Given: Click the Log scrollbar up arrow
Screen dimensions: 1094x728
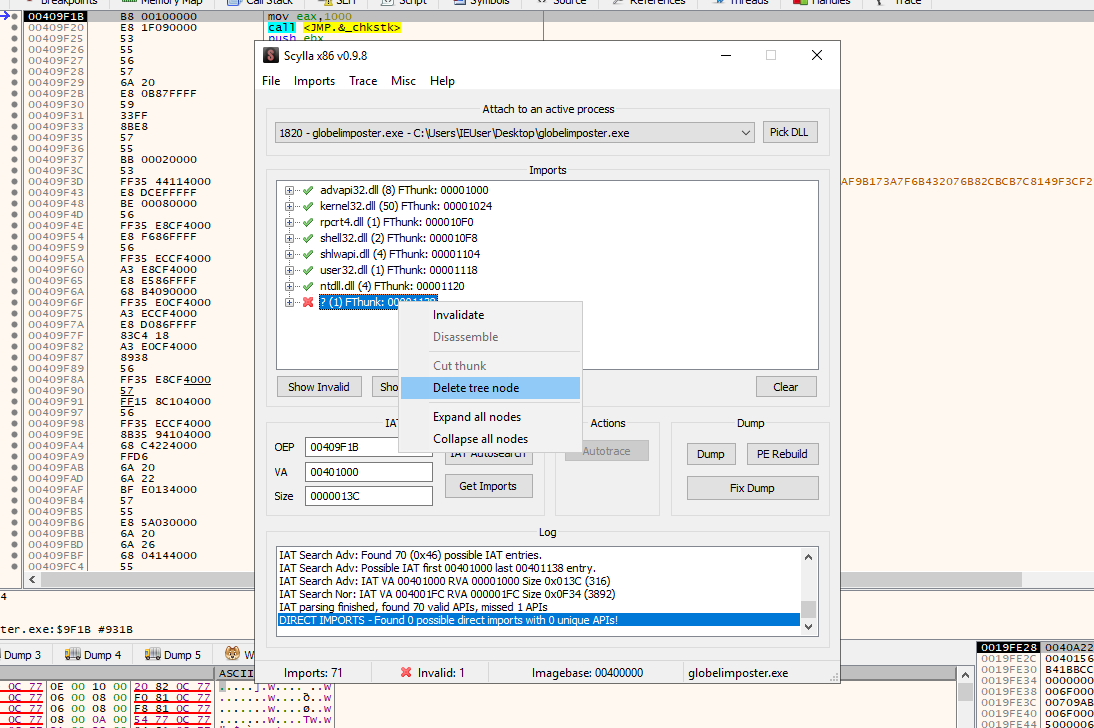Looking at the screenshot, I should (x=808, y=557).
